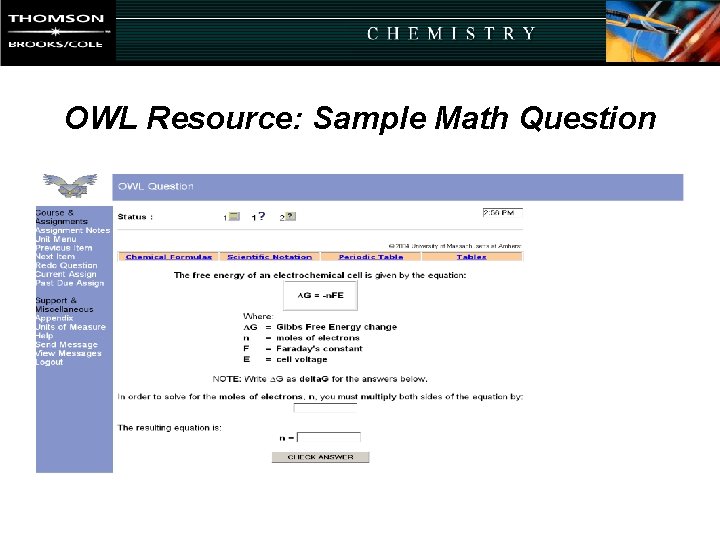Click the Thomson Brooks/Cole logo

58,32
